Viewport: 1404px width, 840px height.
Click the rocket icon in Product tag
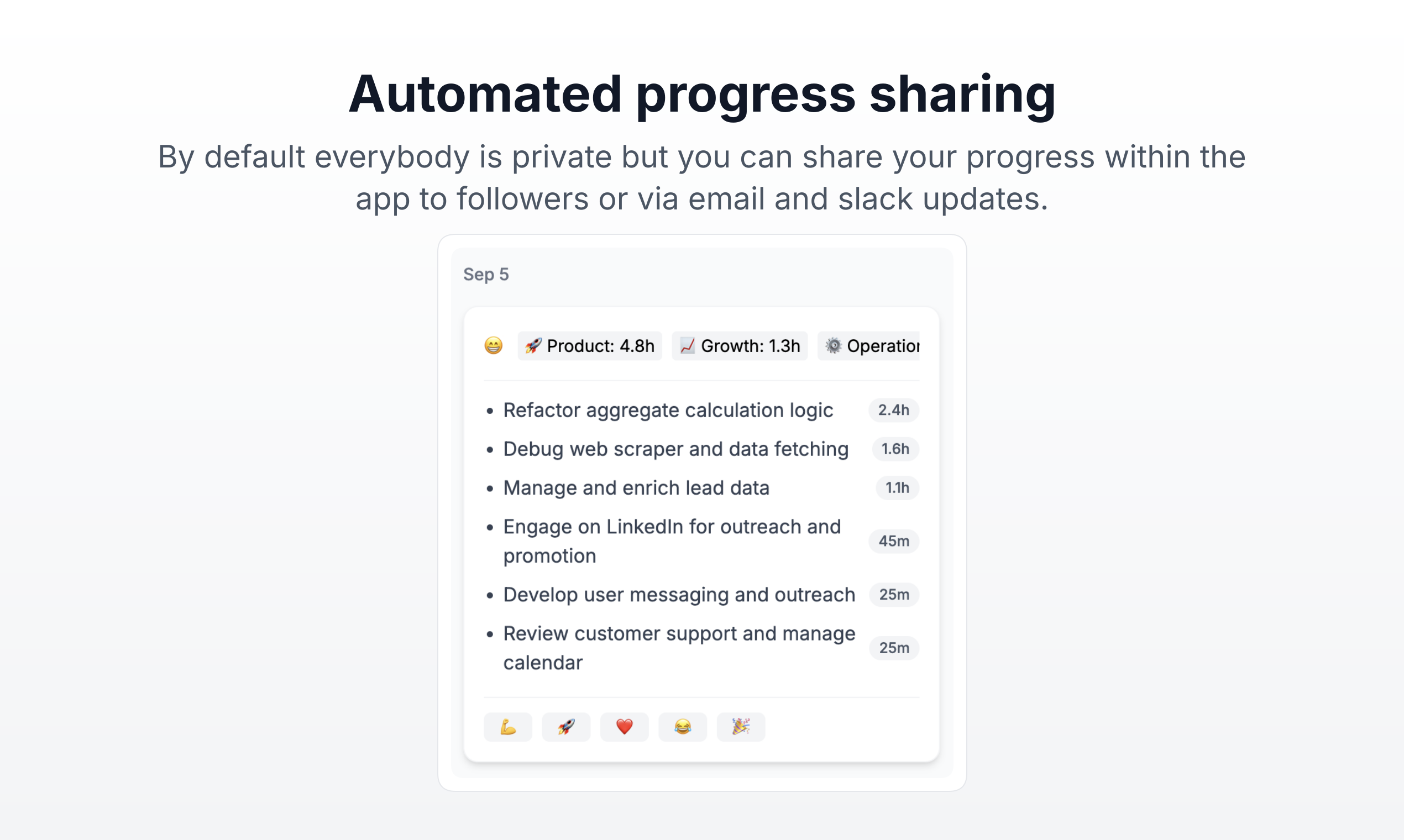click(x=533, y=346)
